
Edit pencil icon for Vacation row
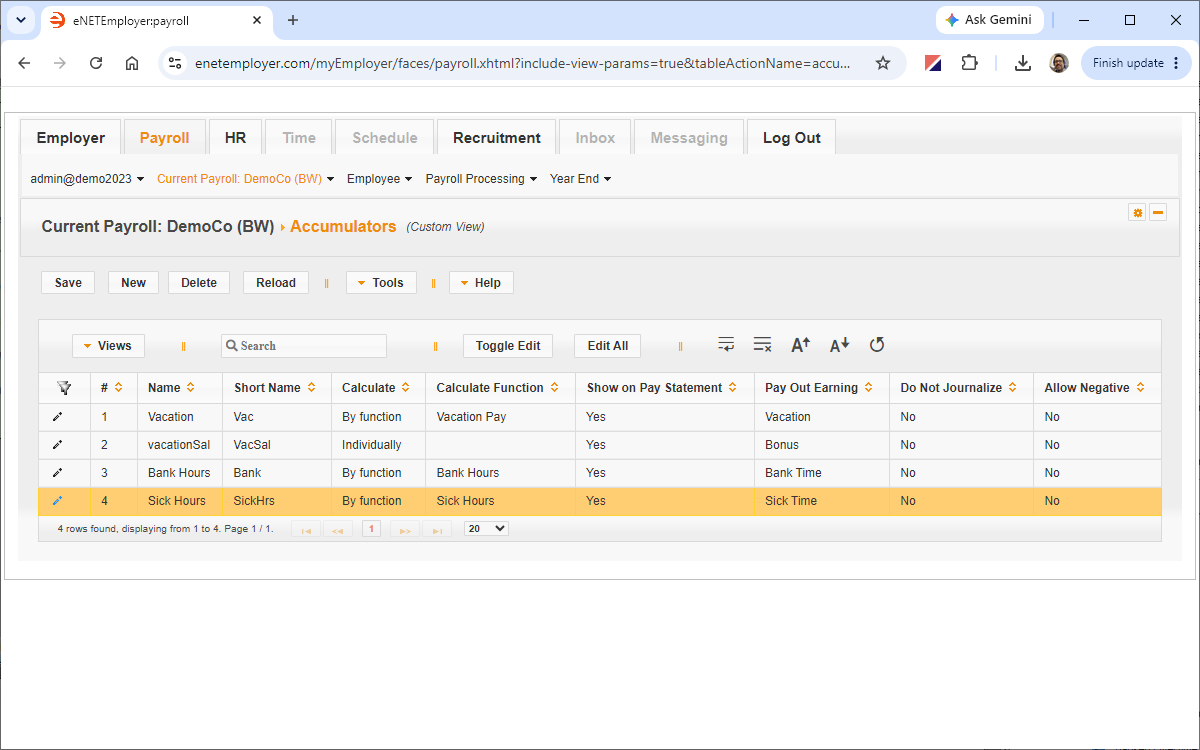[x=57, y=417]
